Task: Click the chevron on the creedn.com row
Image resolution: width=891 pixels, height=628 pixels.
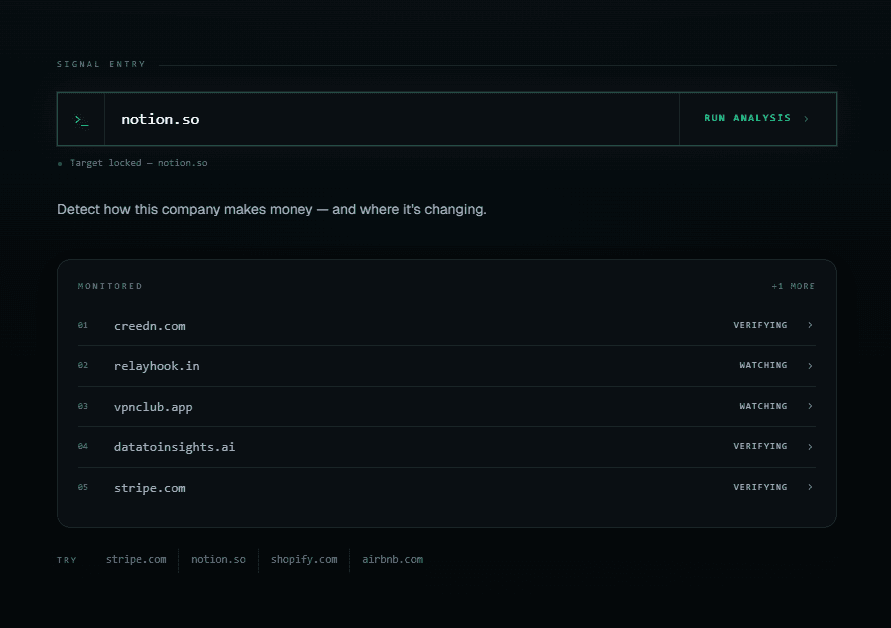Action: click(810, 325)
